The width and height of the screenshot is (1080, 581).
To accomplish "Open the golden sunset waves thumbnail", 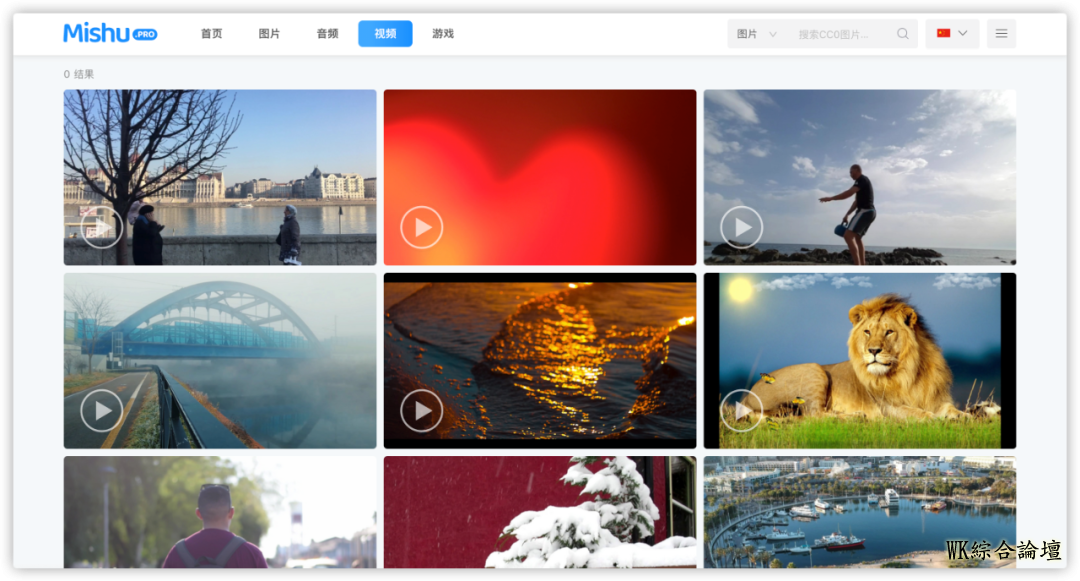I will [x=540, y=361].
